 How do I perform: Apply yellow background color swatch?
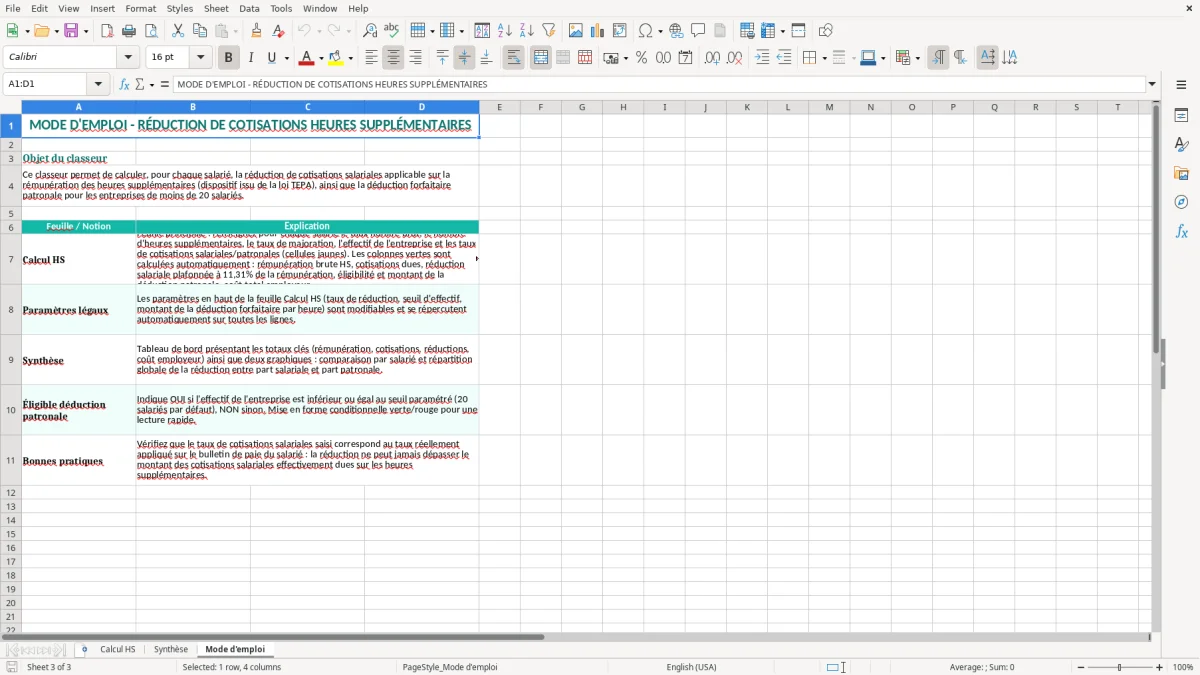[336, 58]
